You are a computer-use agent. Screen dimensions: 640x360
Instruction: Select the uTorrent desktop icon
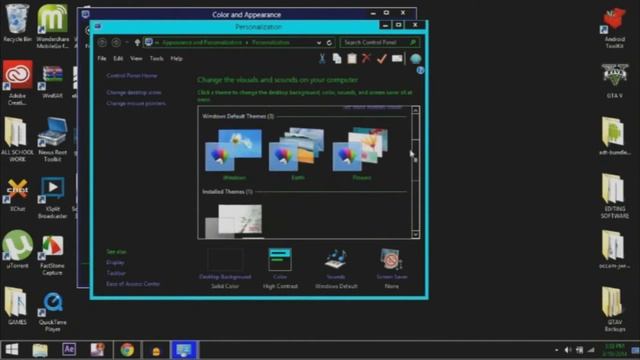[17, 249]
